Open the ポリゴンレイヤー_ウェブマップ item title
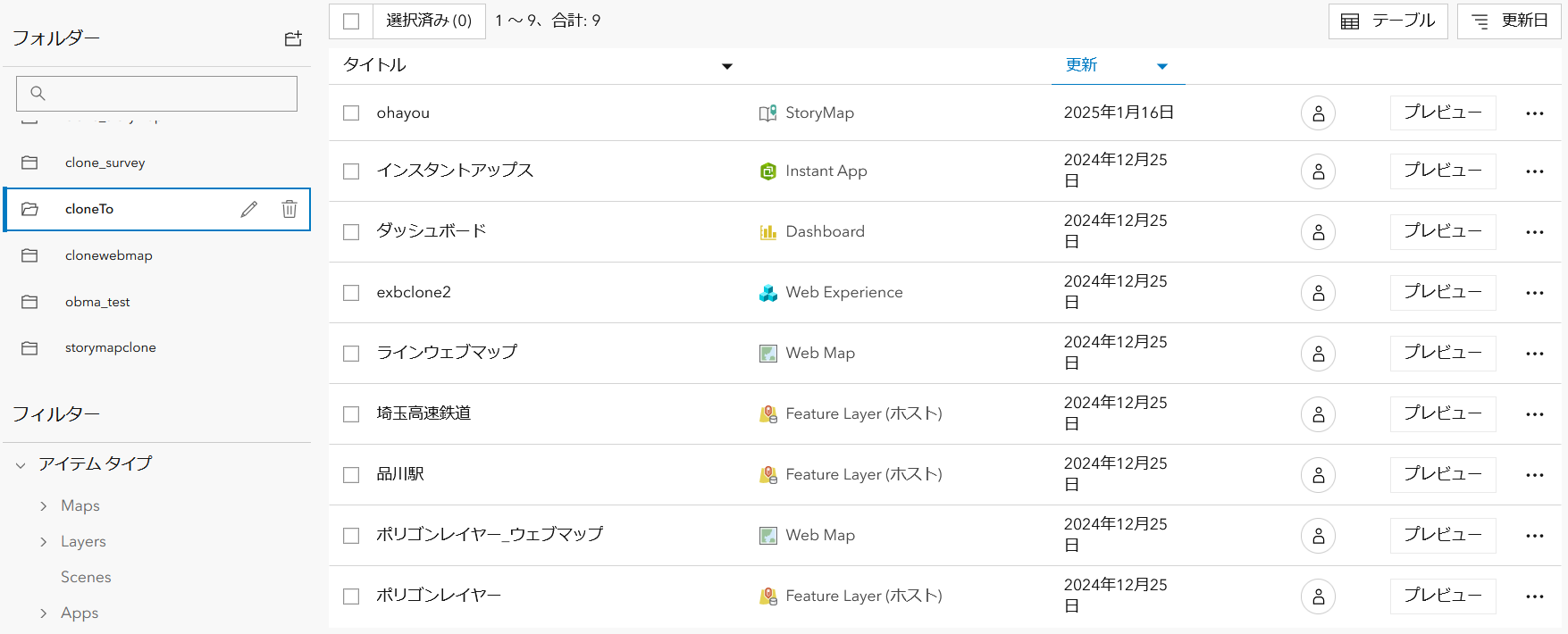 pos(490,535)
